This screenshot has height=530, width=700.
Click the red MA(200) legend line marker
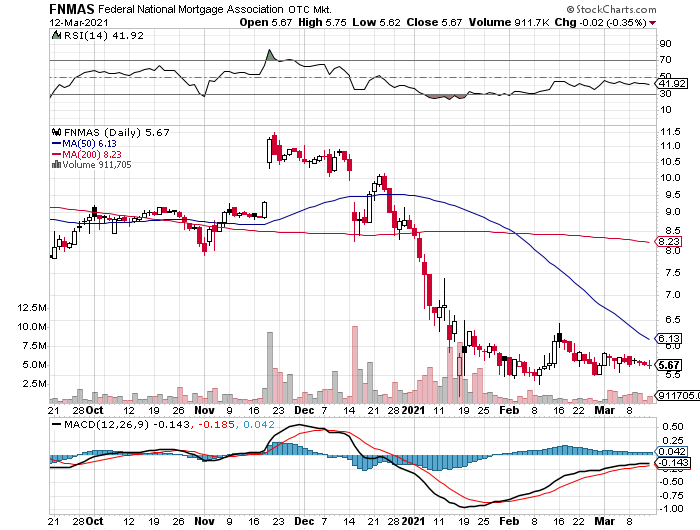coord(56,154)
